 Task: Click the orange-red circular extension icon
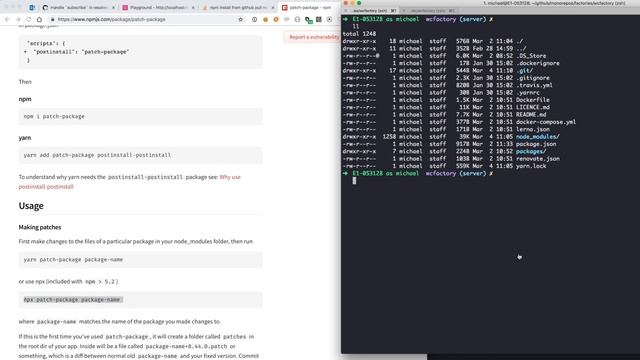coord(276,19)
